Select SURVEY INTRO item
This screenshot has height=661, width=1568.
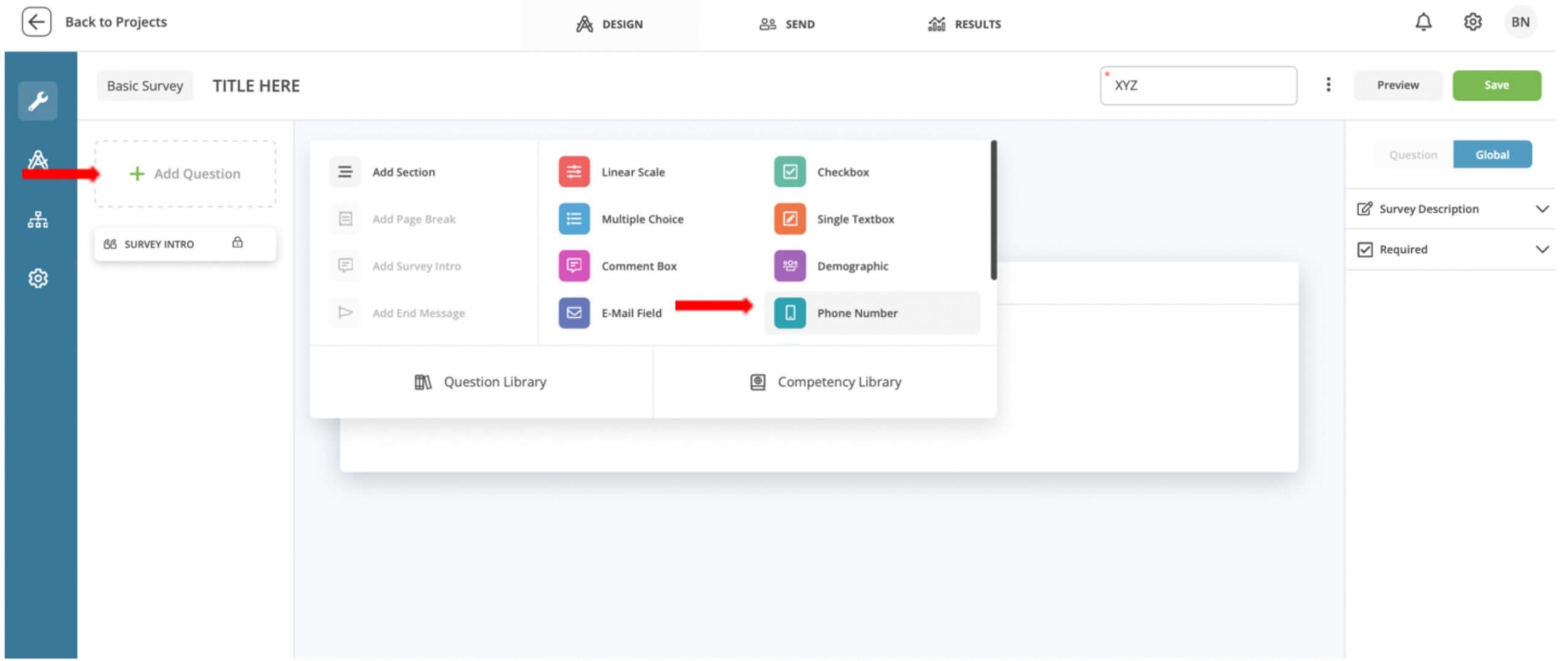[185, 244]
